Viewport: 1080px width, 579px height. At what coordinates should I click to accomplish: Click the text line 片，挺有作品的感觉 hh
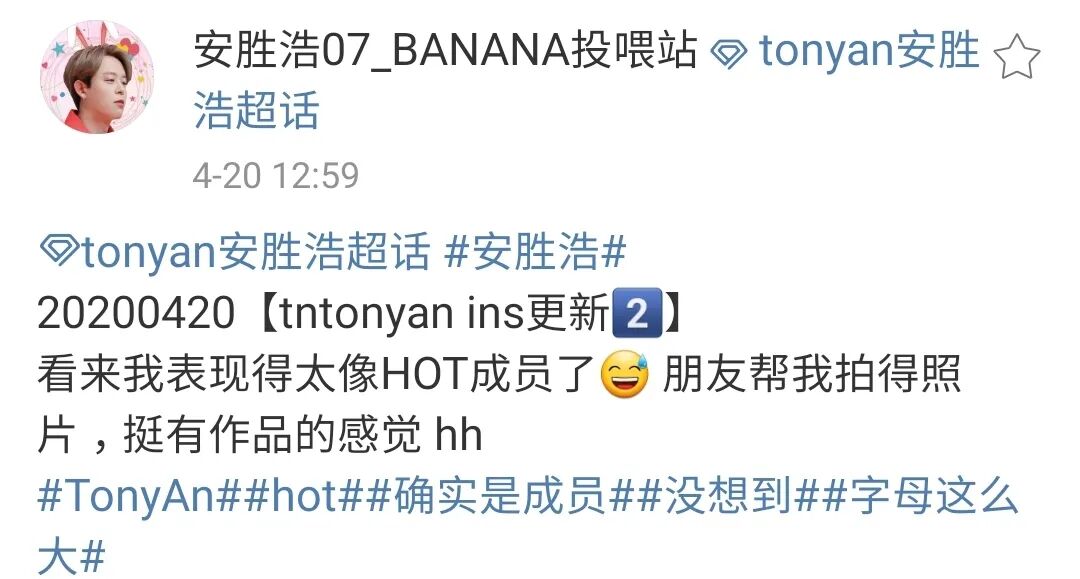(260, 436)
